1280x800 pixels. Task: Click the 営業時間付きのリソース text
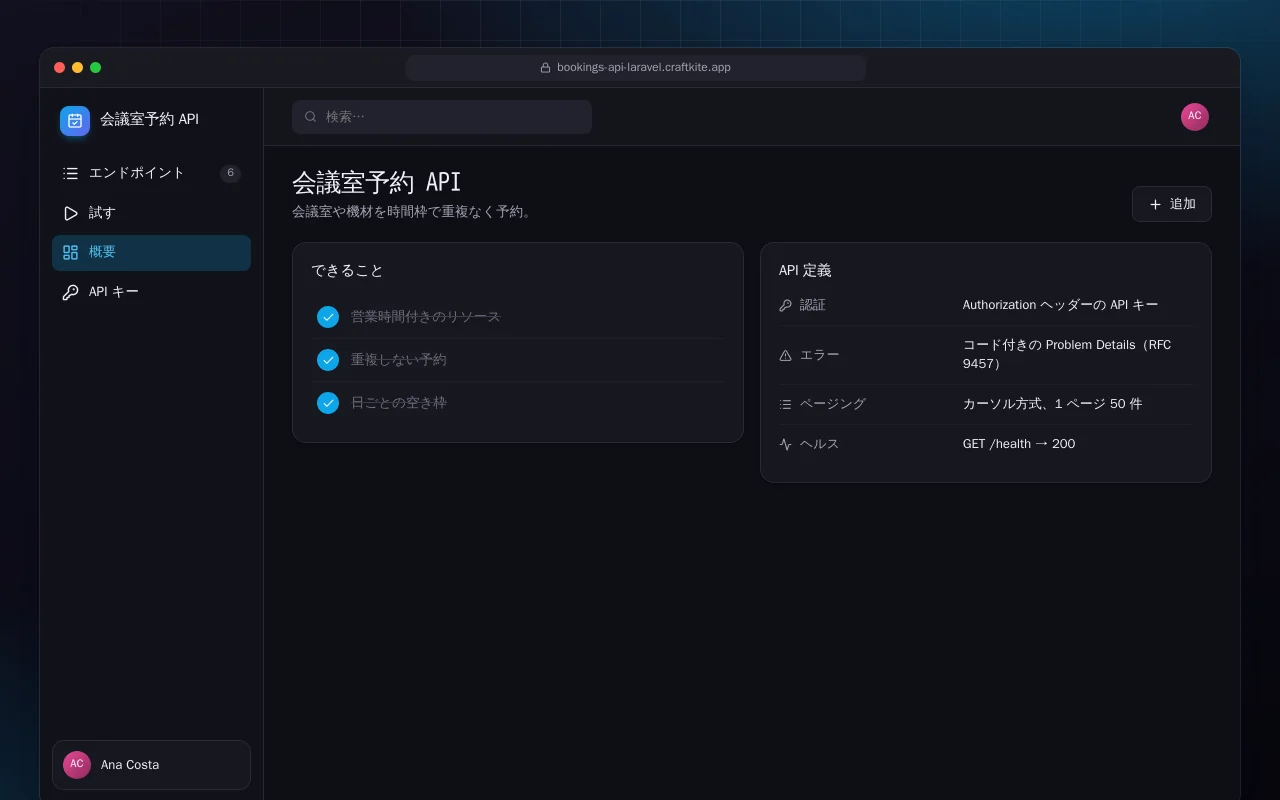click(425, 317)
